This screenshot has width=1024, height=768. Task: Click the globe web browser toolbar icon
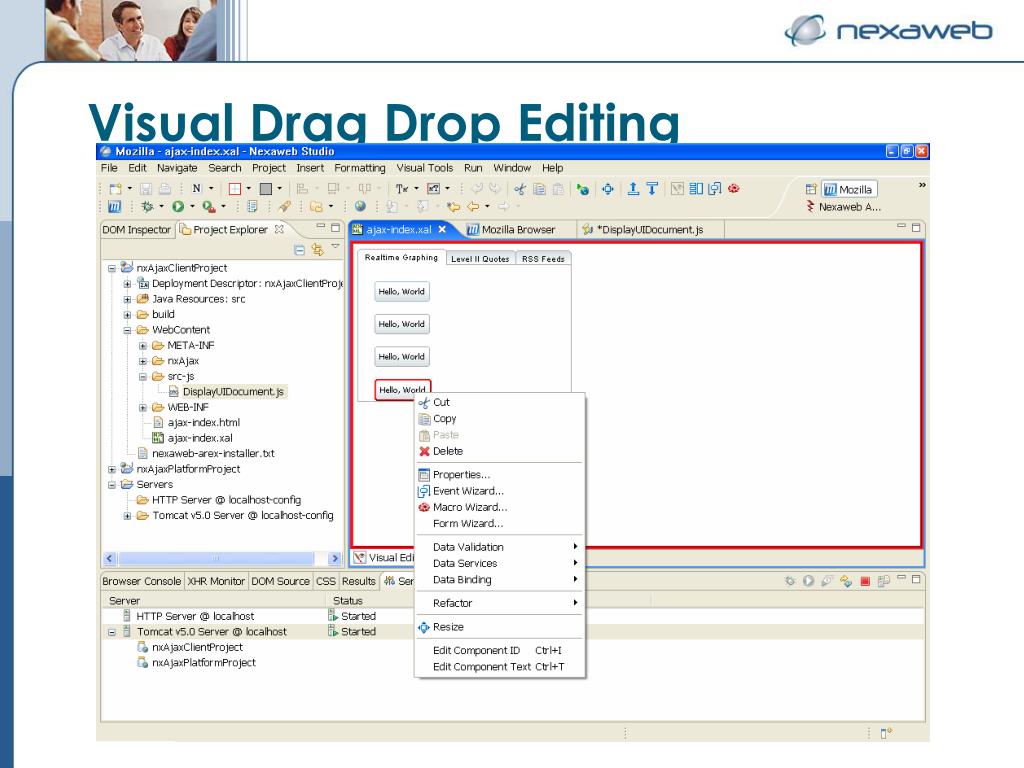click(x=360, y=206)
